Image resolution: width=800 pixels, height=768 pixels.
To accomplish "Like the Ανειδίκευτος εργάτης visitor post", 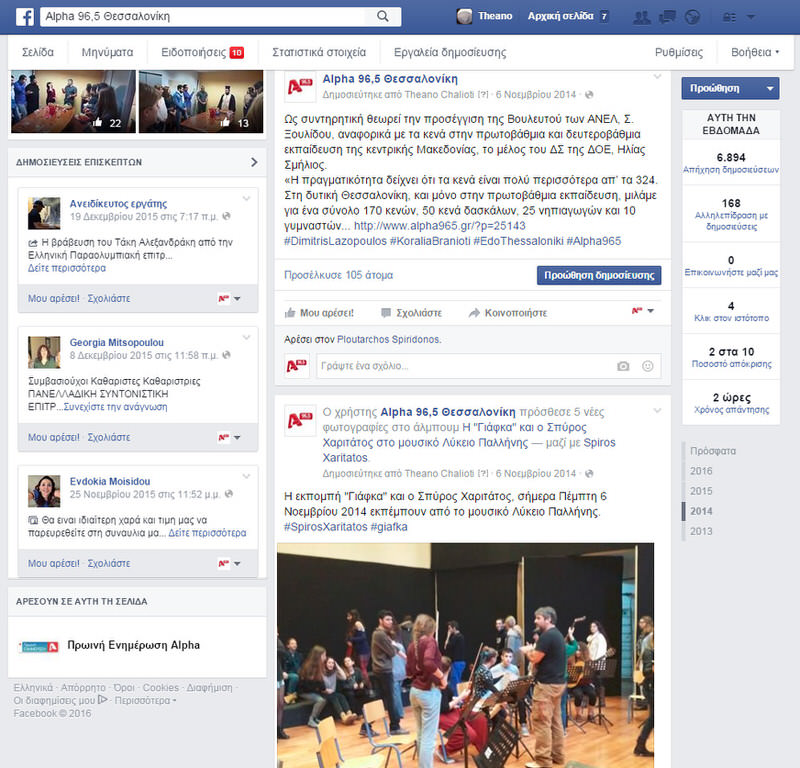I will pyautogui.click(x=54, y=298).
